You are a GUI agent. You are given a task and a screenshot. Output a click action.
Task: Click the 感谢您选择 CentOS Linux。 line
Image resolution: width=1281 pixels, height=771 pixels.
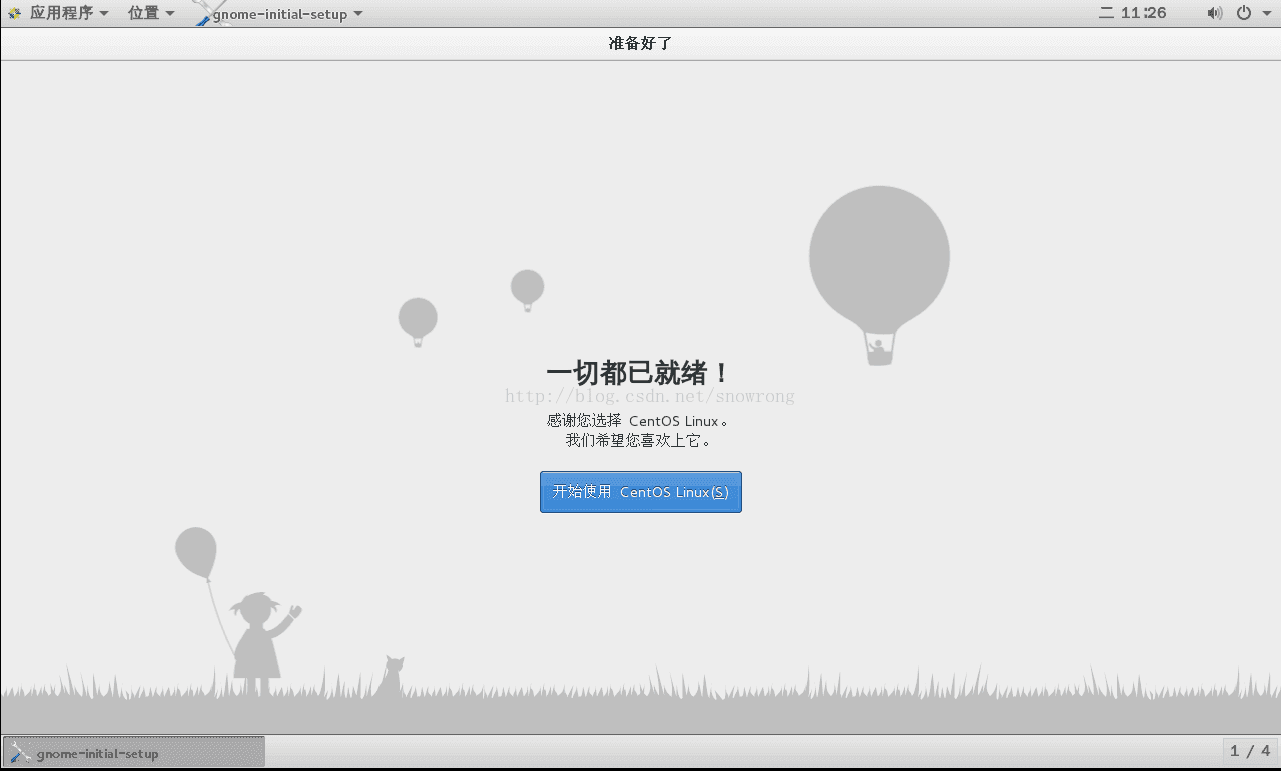(x=640, y=421)
